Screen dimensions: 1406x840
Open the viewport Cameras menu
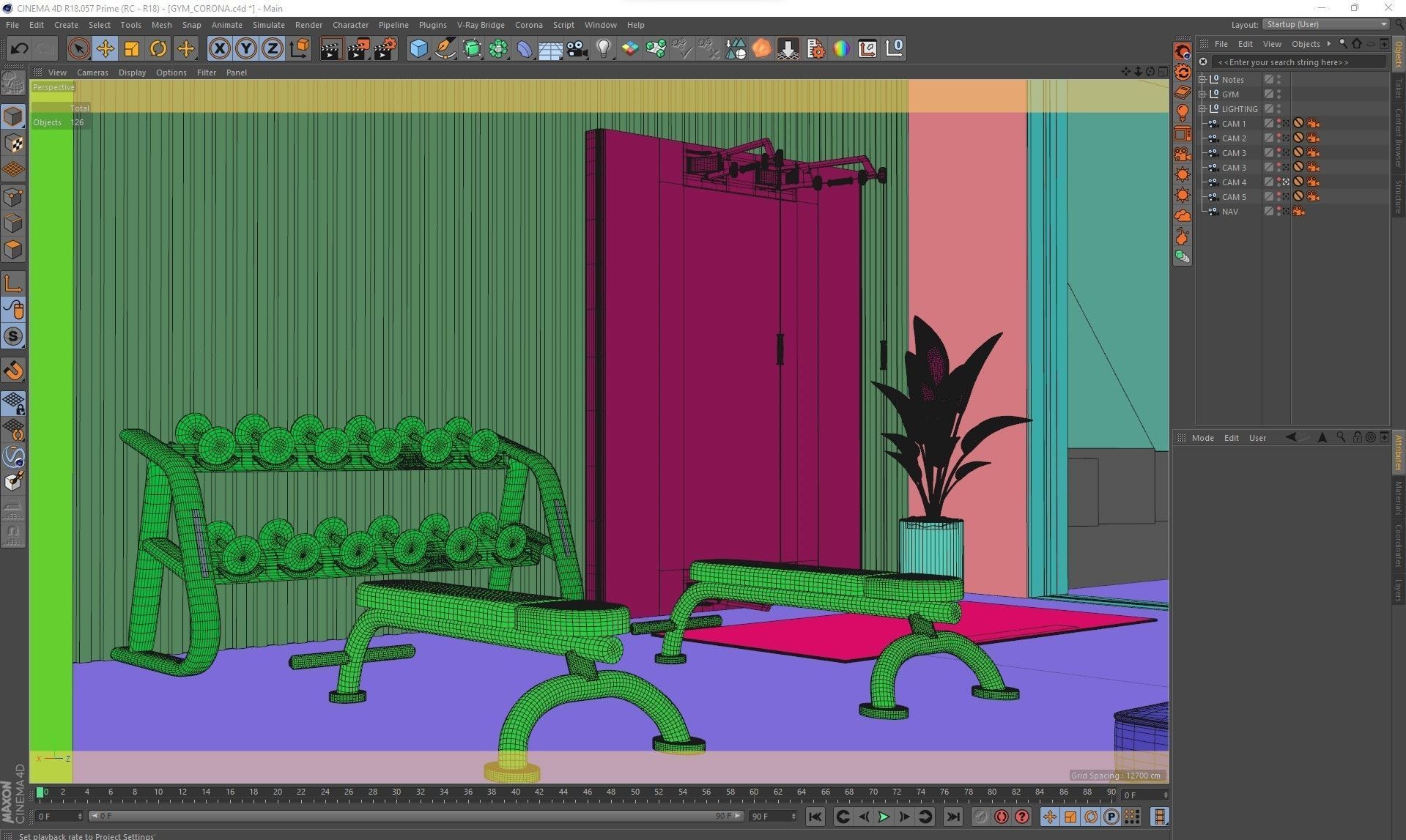[92, 73]
